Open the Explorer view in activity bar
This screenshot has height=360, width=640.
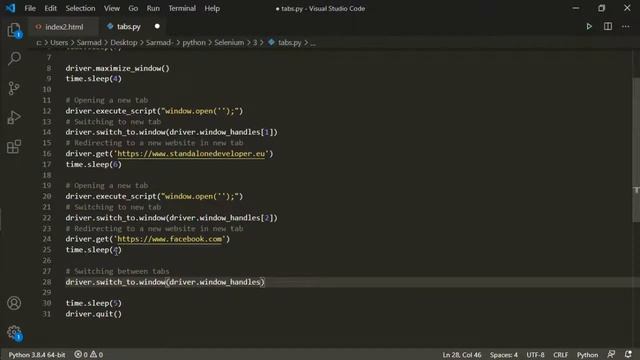[14, 30]
